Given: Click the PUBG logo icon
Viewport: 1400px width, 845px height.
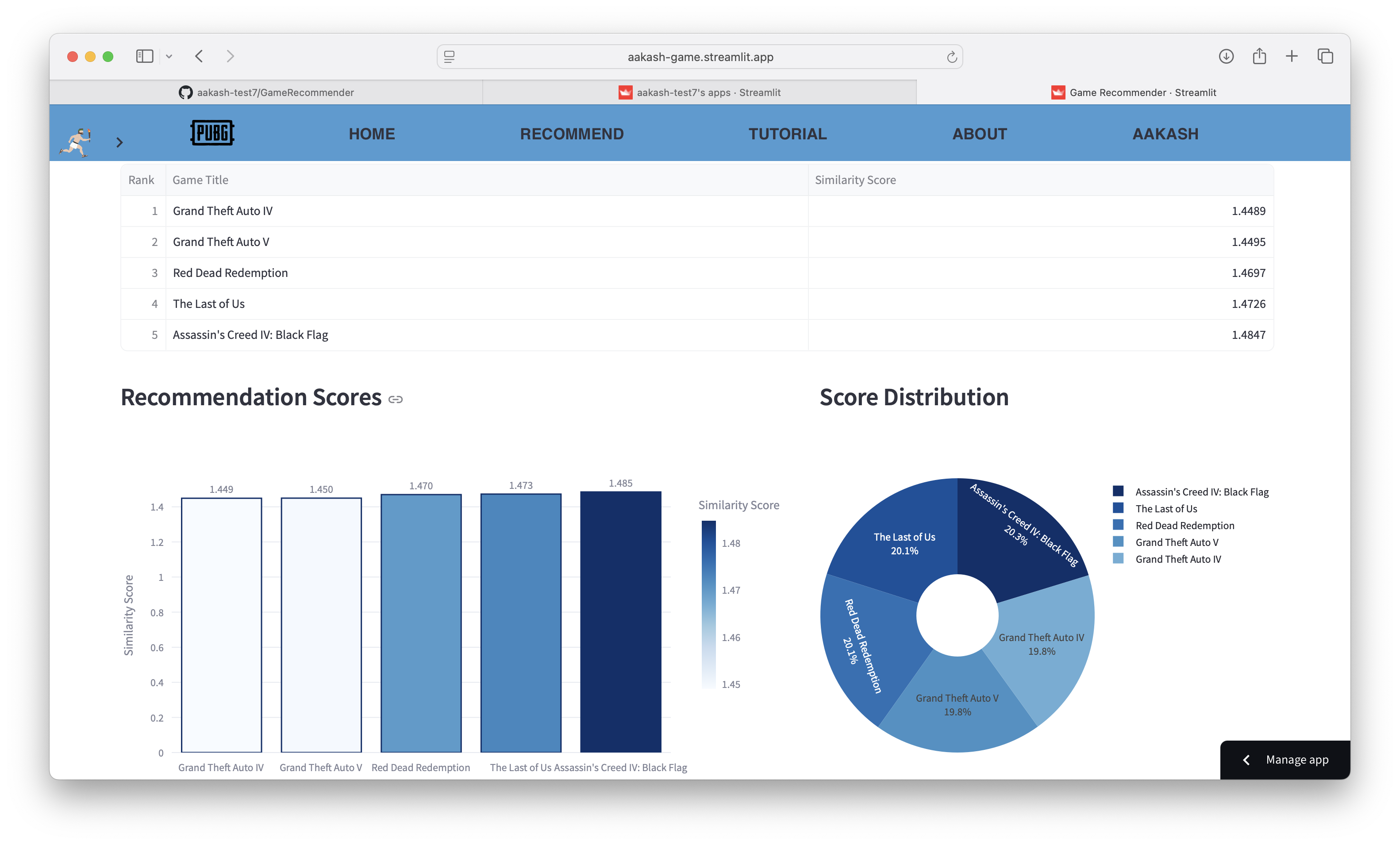Looking at the screenshot, I should [x=212, y=133].
